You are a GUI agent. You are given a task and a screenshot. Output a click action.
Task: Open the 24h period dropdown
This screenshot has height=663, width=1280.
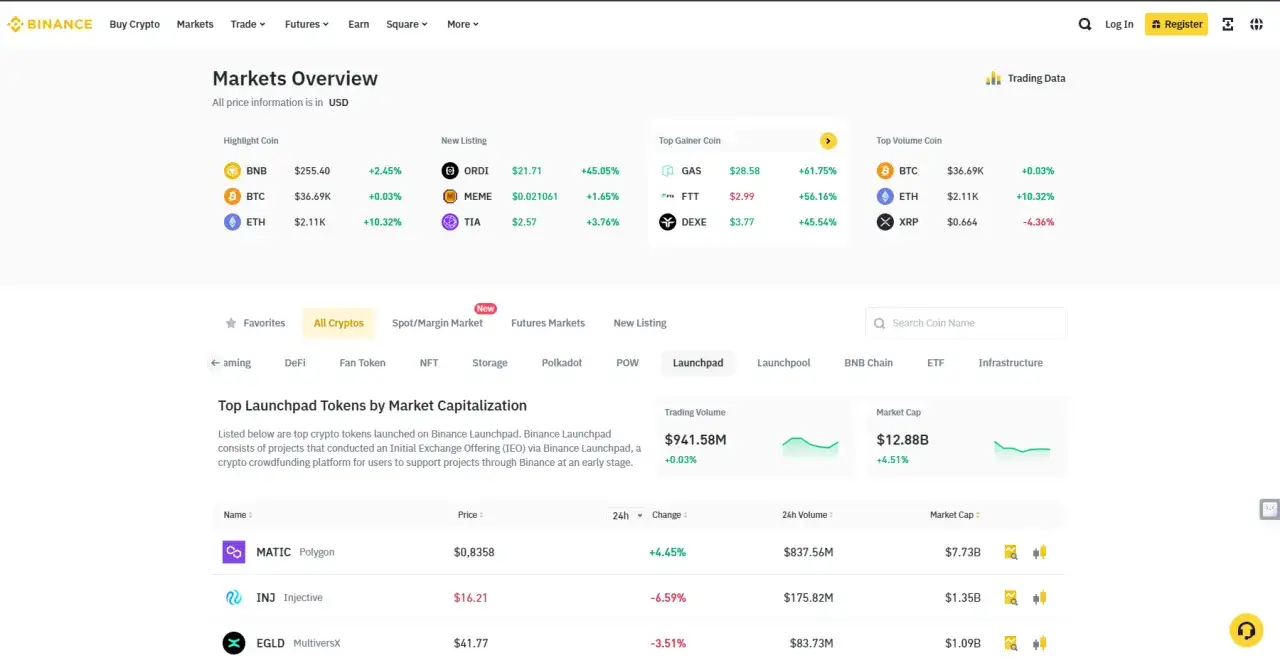coord(627,516)
